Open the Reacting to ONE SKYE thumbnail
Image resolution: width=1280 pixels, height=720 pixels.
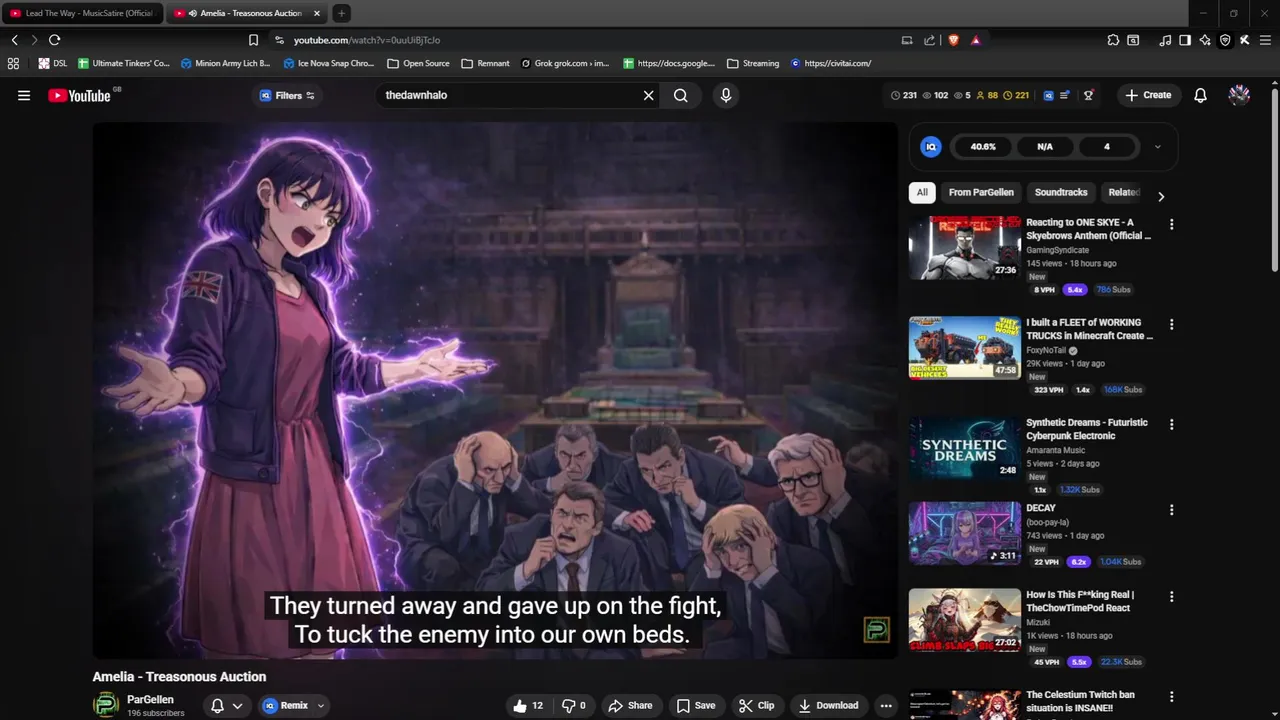(x=965, y=248)
